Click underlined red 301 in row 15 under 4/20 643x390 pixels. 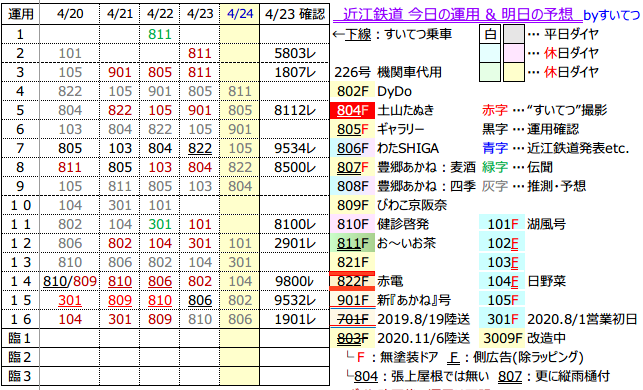(70, 300)
